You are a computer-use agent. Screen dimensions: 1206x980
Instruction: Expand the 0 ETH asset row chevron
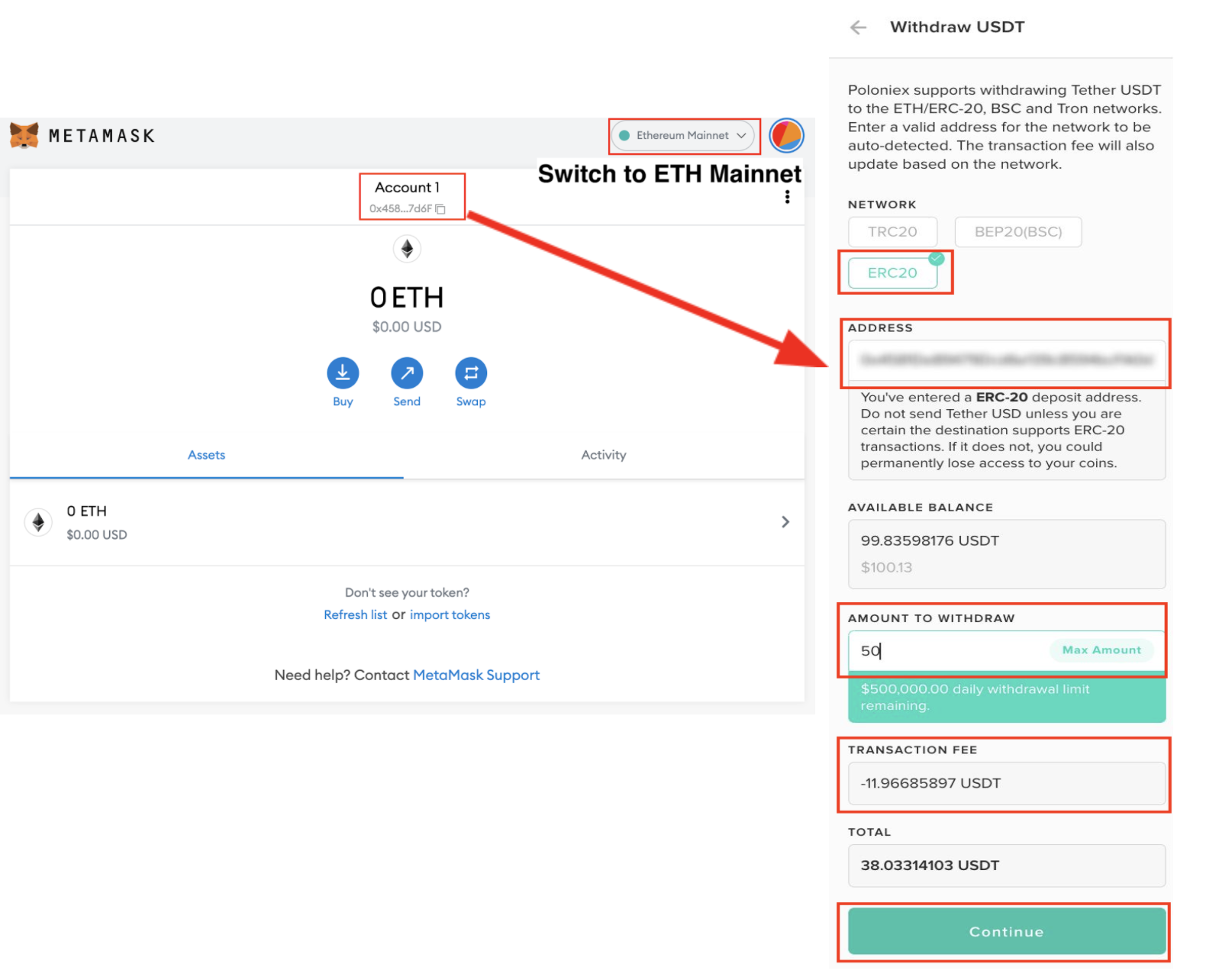coord(785,522)
